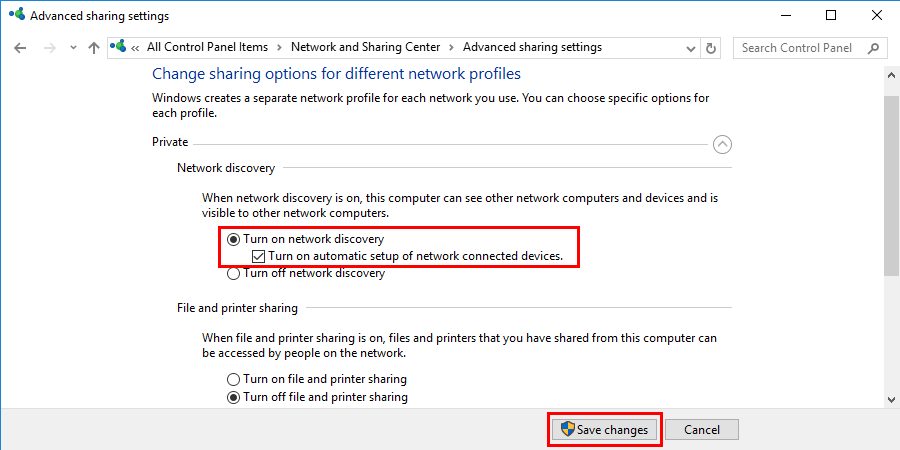Click the double chevron in address bar
Screen dimensions: 900x450
point(135,48)
